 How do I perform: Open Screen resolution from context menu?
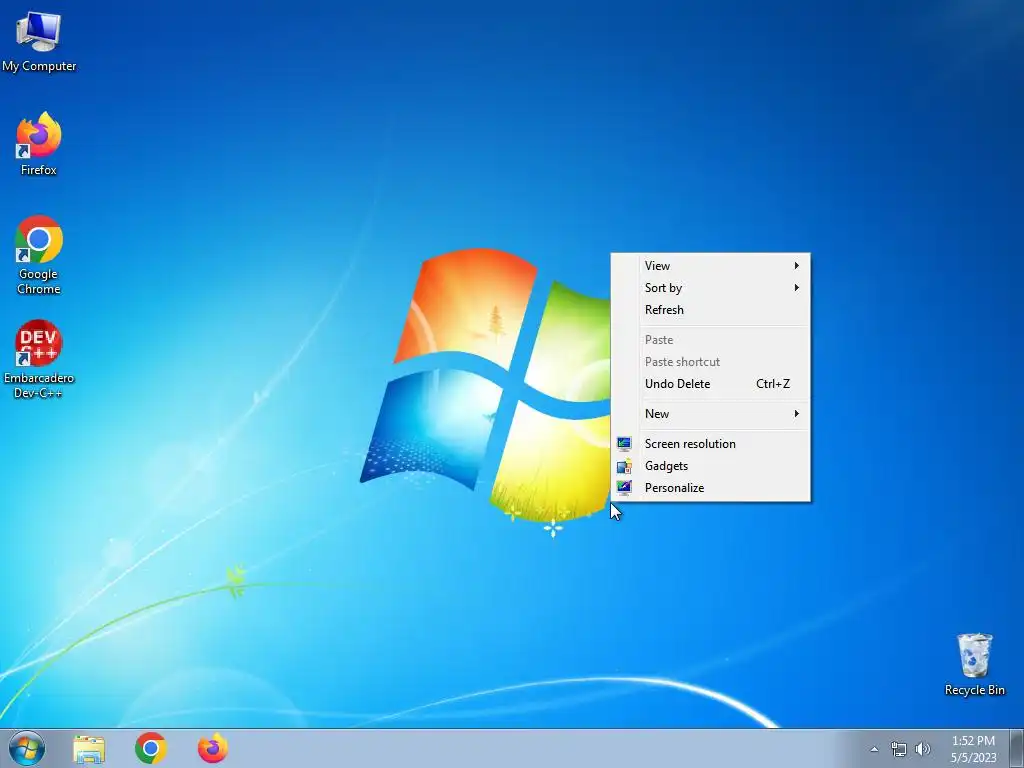(711, 444)
